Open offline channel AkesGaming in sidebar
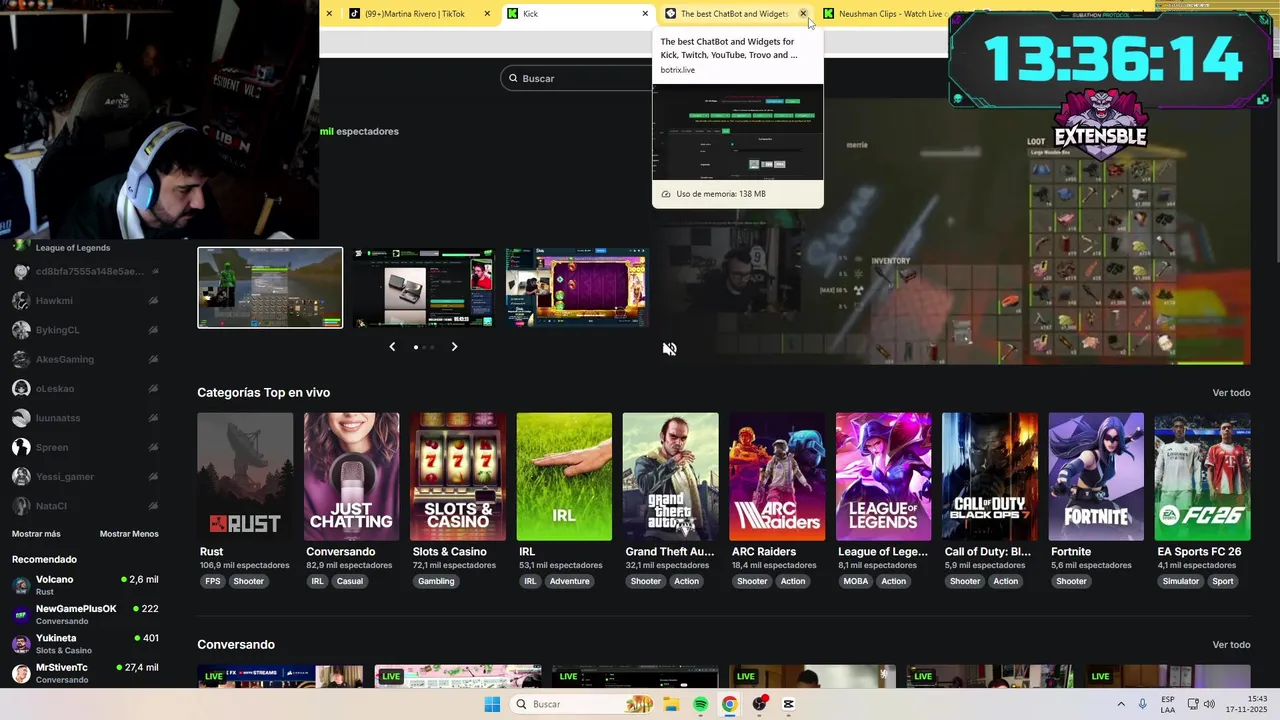 (86, 359)
